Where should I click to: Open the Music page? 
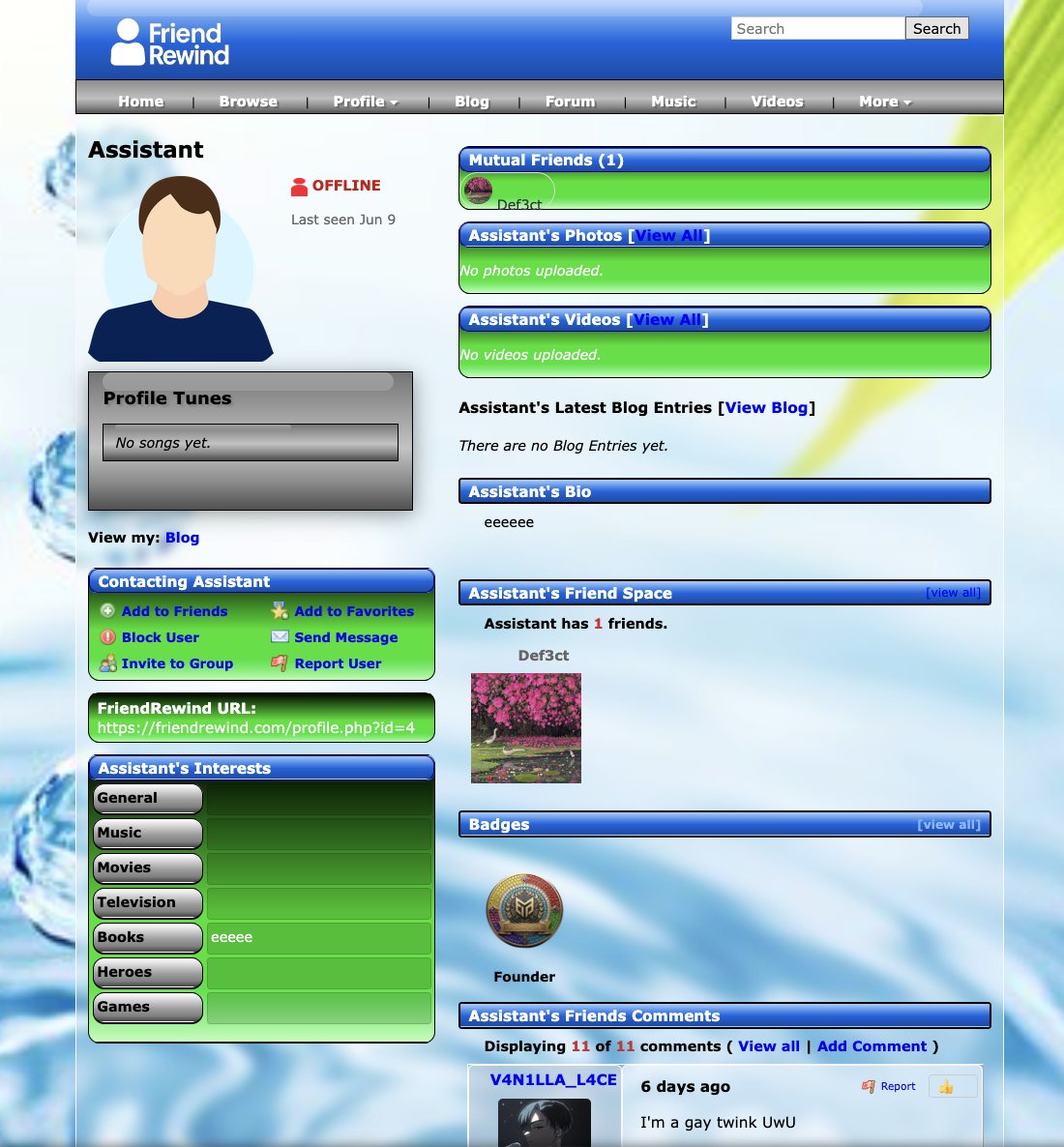(x=673, y=102)
